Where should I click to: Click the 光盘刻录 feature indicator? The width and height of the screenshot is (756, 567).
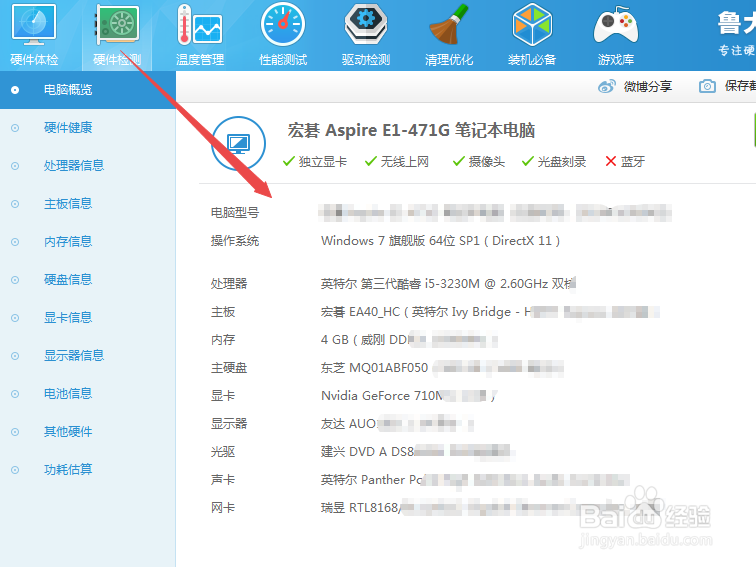(554, 162)
